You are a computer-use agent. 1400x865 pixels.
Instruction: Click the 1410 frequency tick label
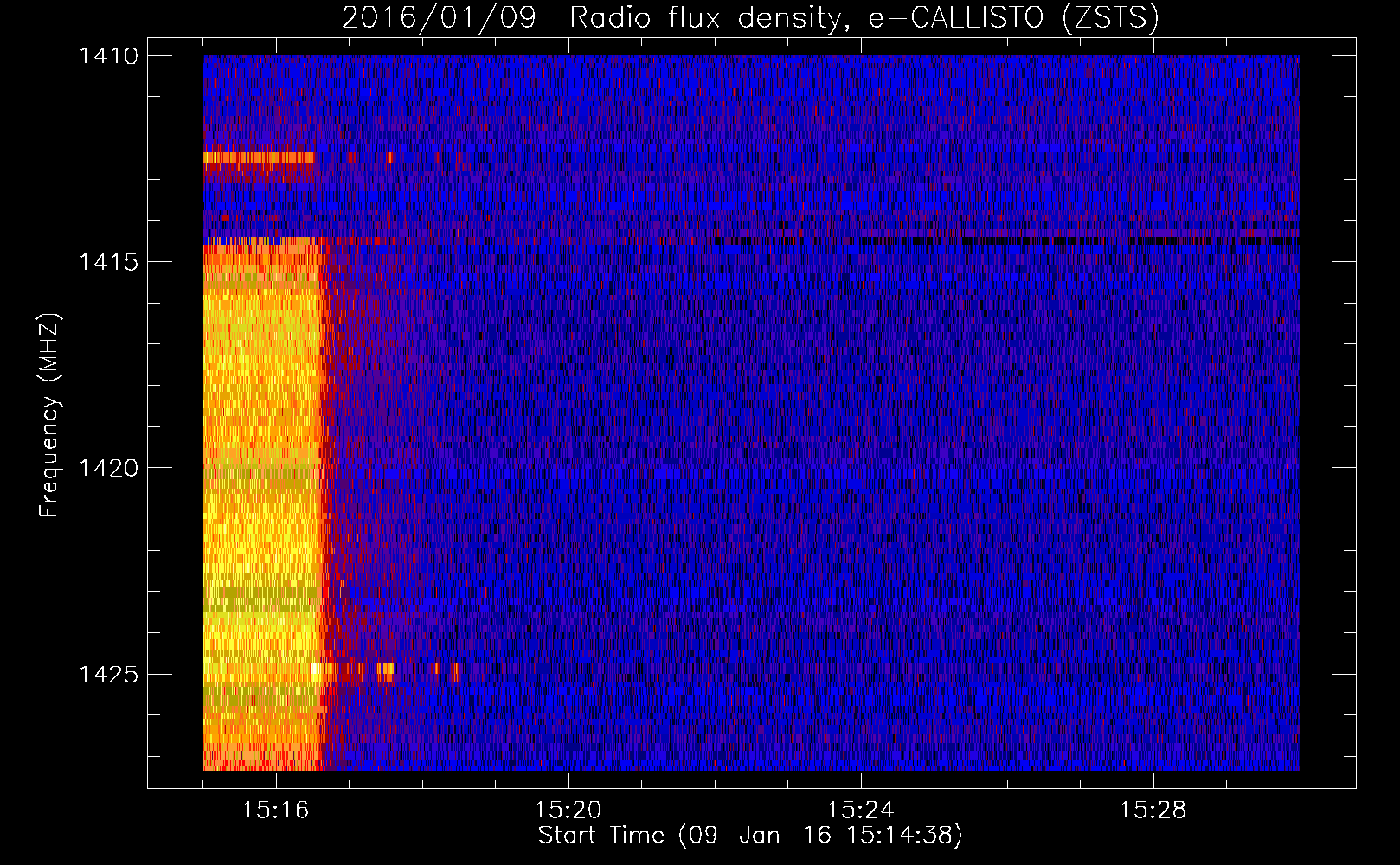pyautogui.click(x=108, y=55)
